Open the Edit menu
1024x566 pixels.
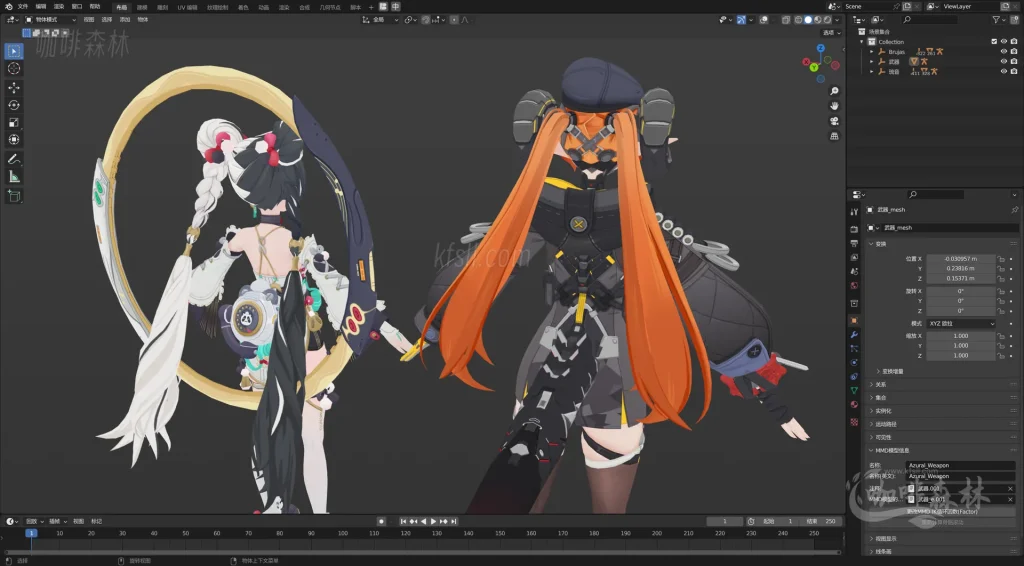(40, 7)
